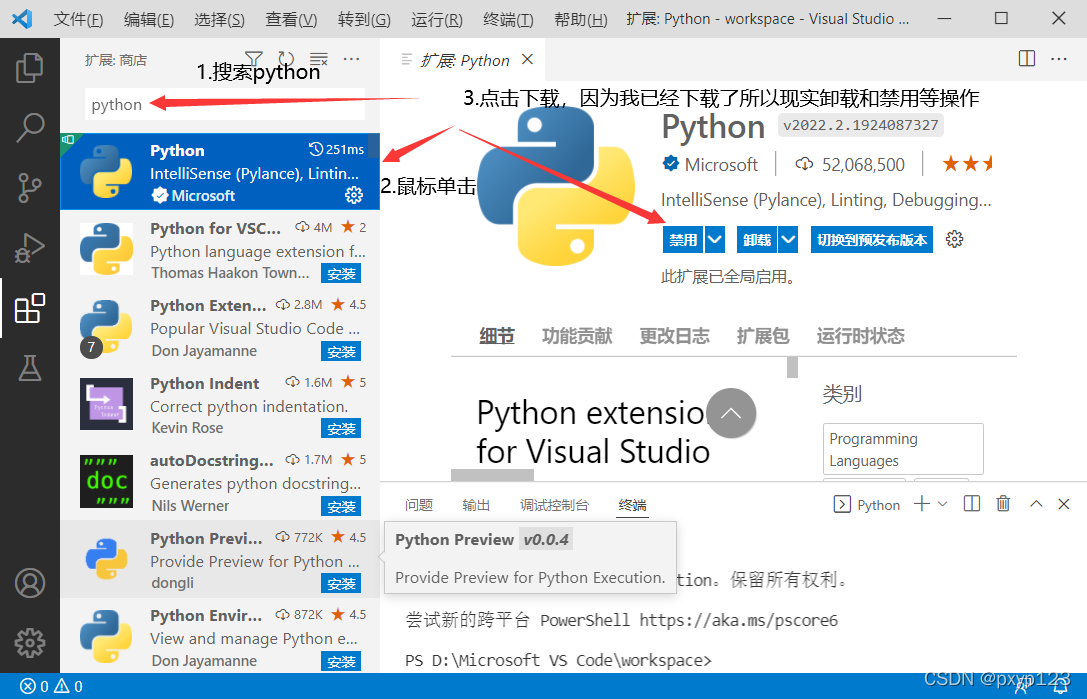Switch to the 调试控制台 panel tab
1087x699 pixels.
pyautogui.click(x=555, y=505)
